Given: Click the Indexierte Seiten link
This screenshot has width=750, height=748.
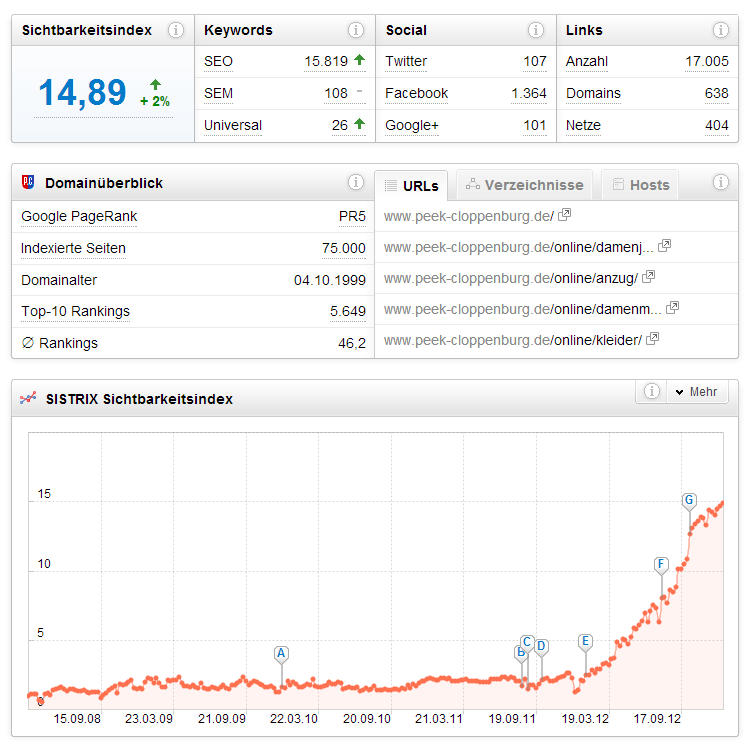Looking at the screenshot, I should [x=73, y=248].
